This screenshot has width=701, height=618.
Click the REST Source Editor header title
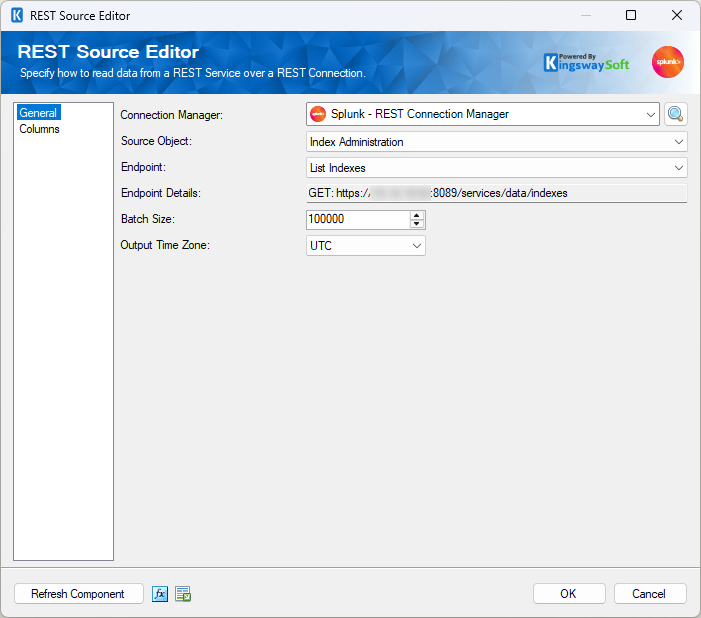(x=108, y=52)
